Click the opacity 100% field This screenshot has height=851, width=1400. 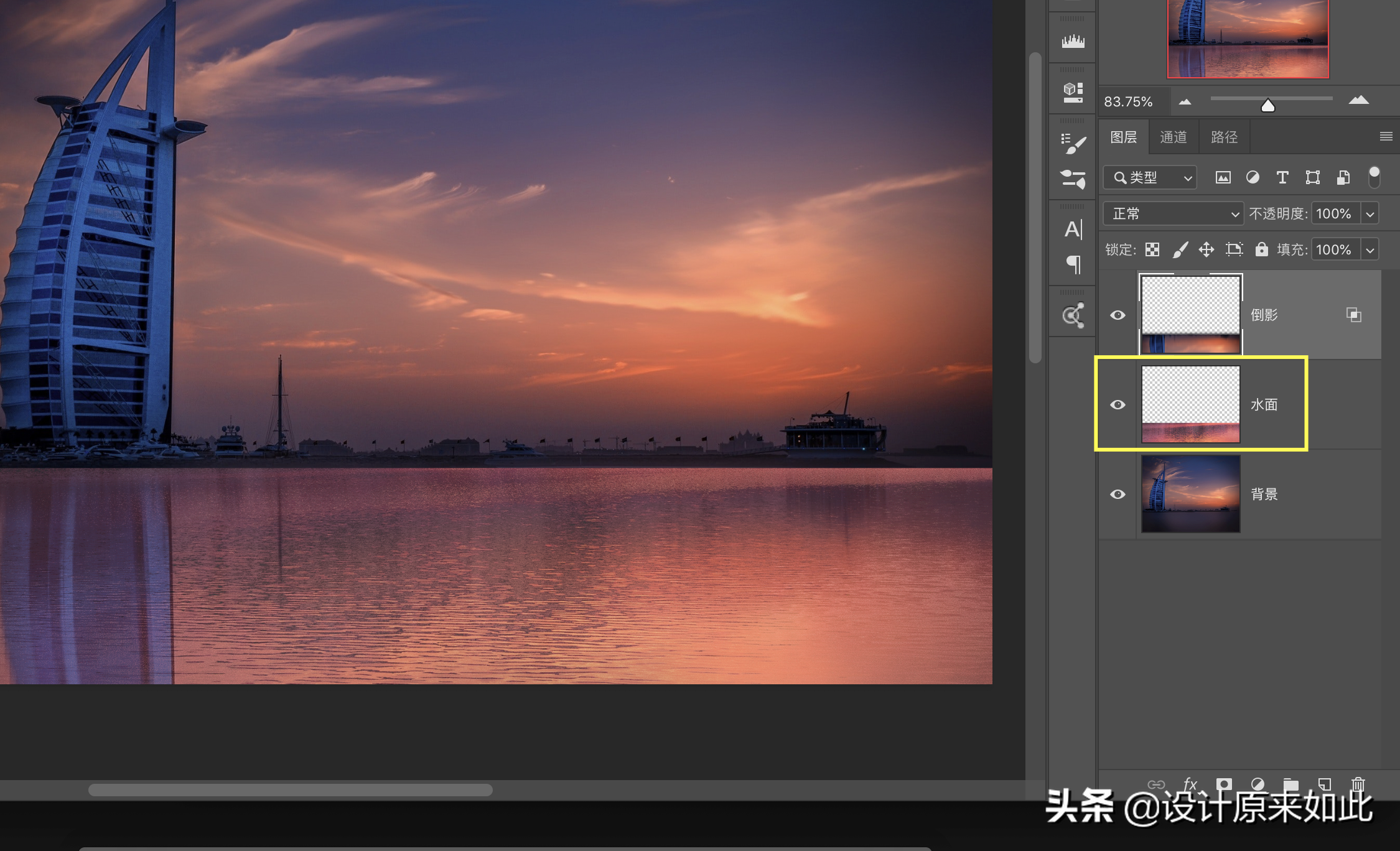pos(1335,213)
